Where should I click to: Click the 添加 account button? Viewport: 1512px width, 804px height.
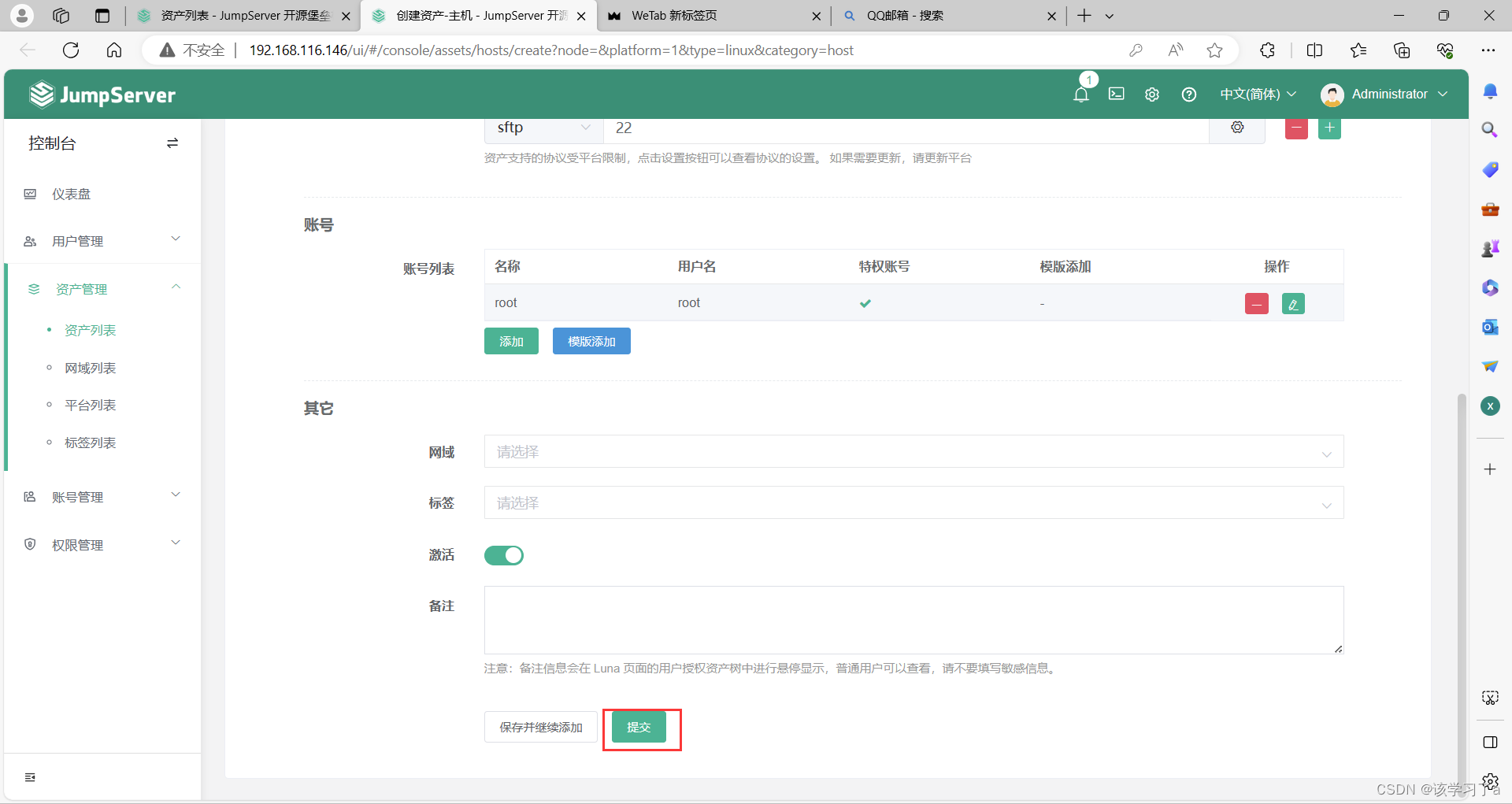[511, 341]
